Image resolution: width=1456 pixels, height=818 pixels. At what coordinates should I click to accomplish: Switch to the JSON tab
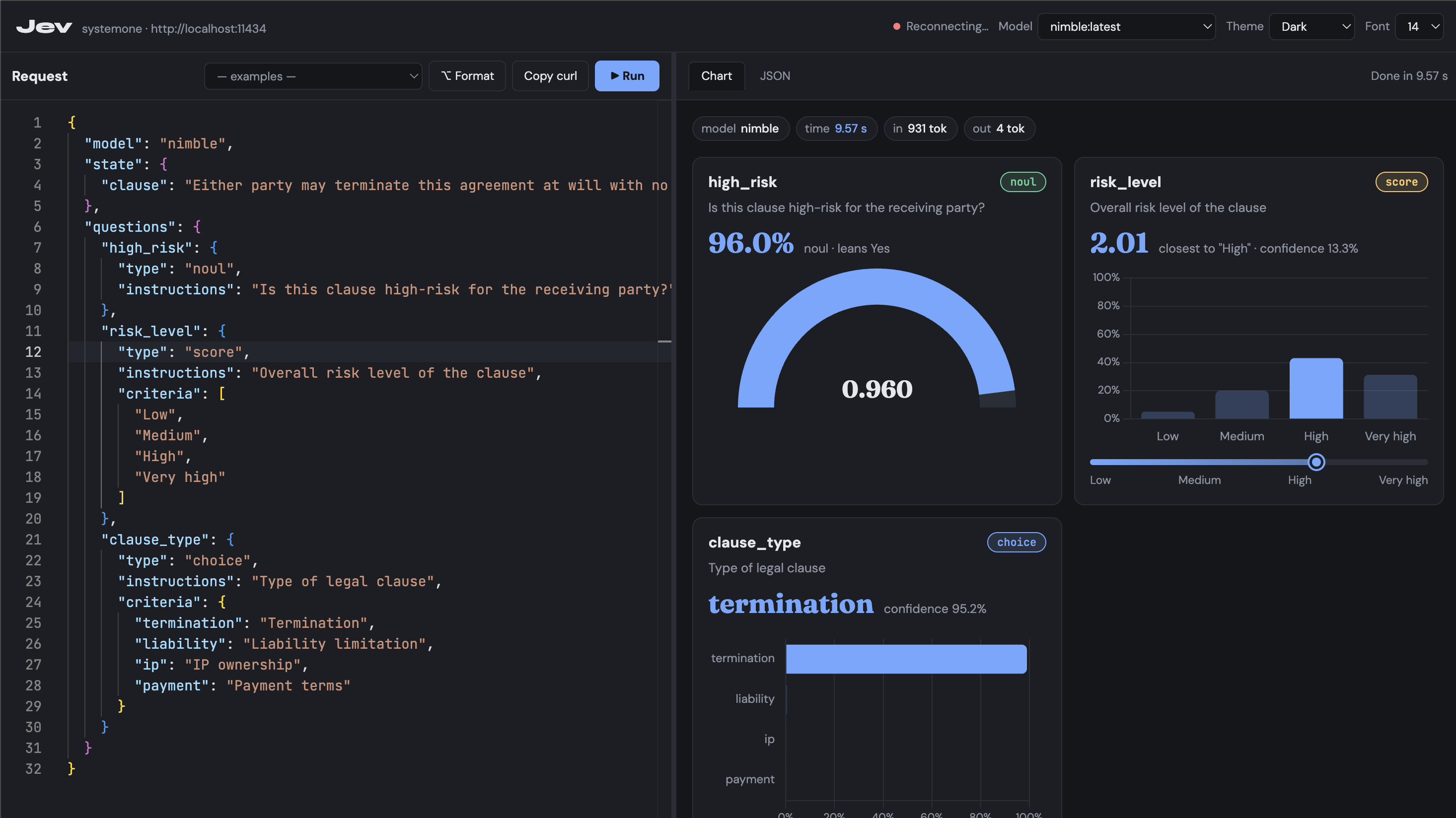tap(774, 76)
